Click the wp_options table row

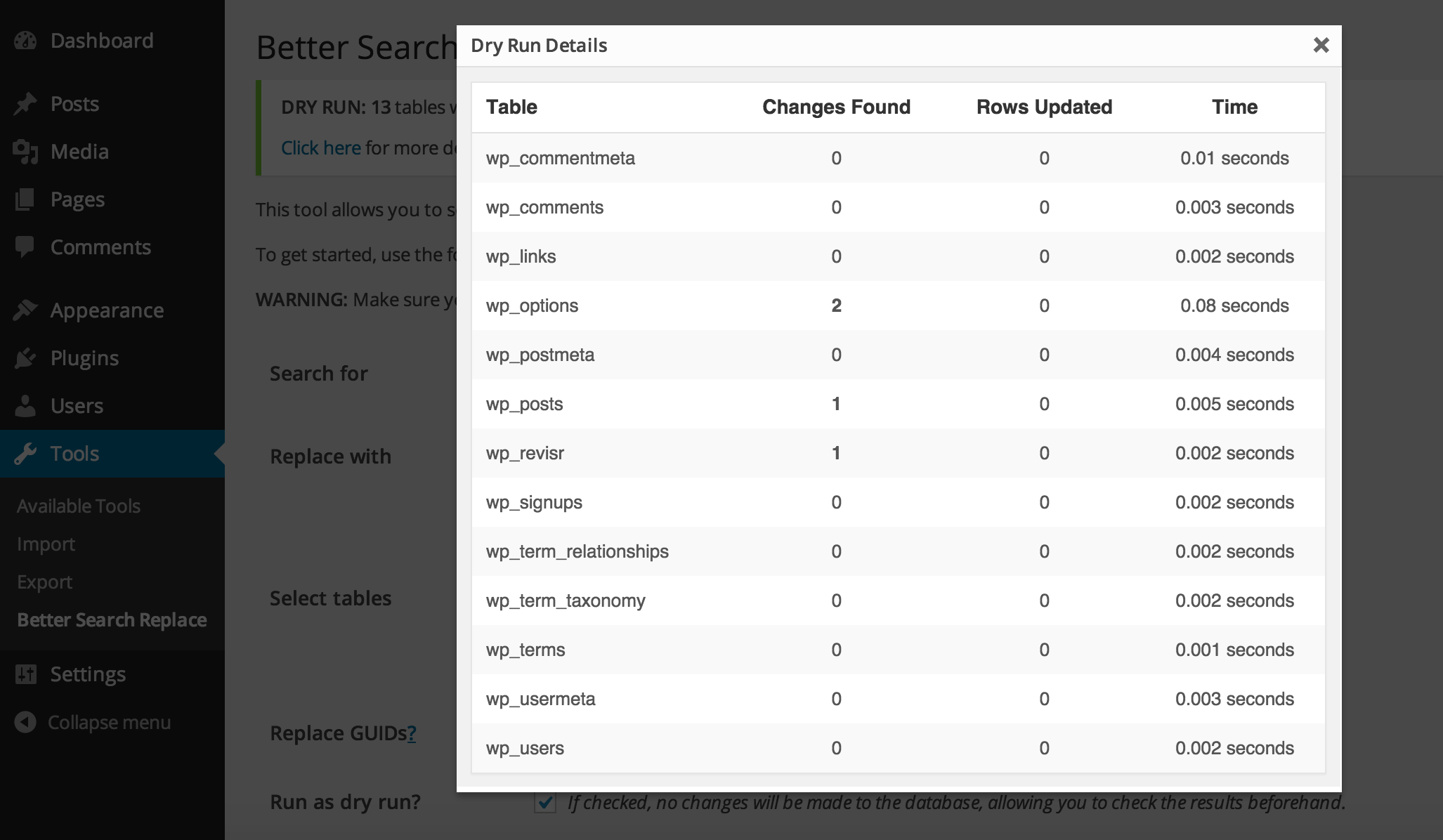532,306
